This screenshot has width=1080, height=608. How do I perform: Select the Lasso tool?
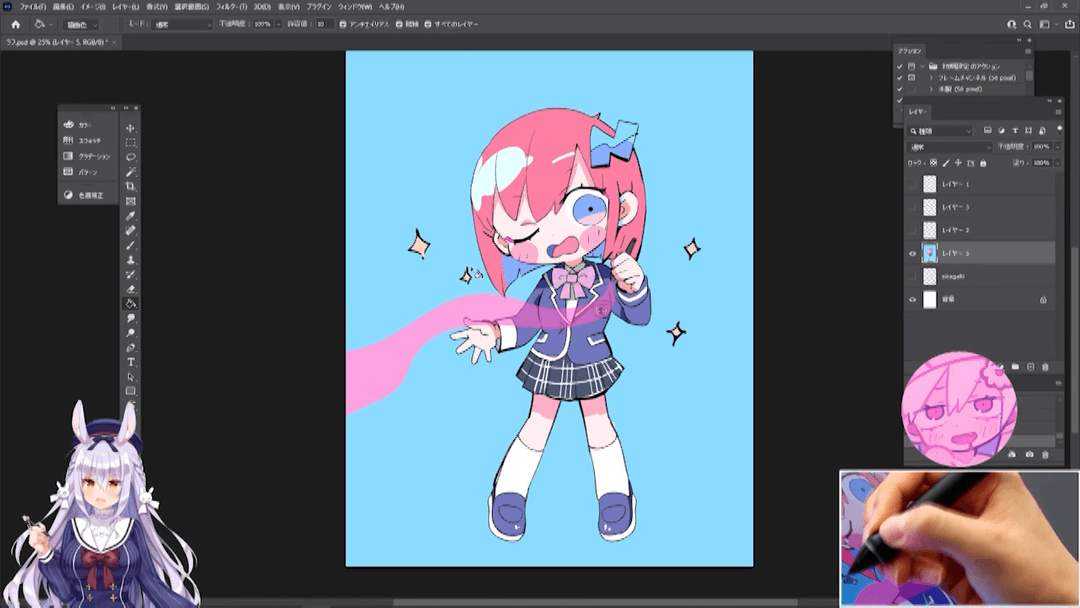coord(131,157)
